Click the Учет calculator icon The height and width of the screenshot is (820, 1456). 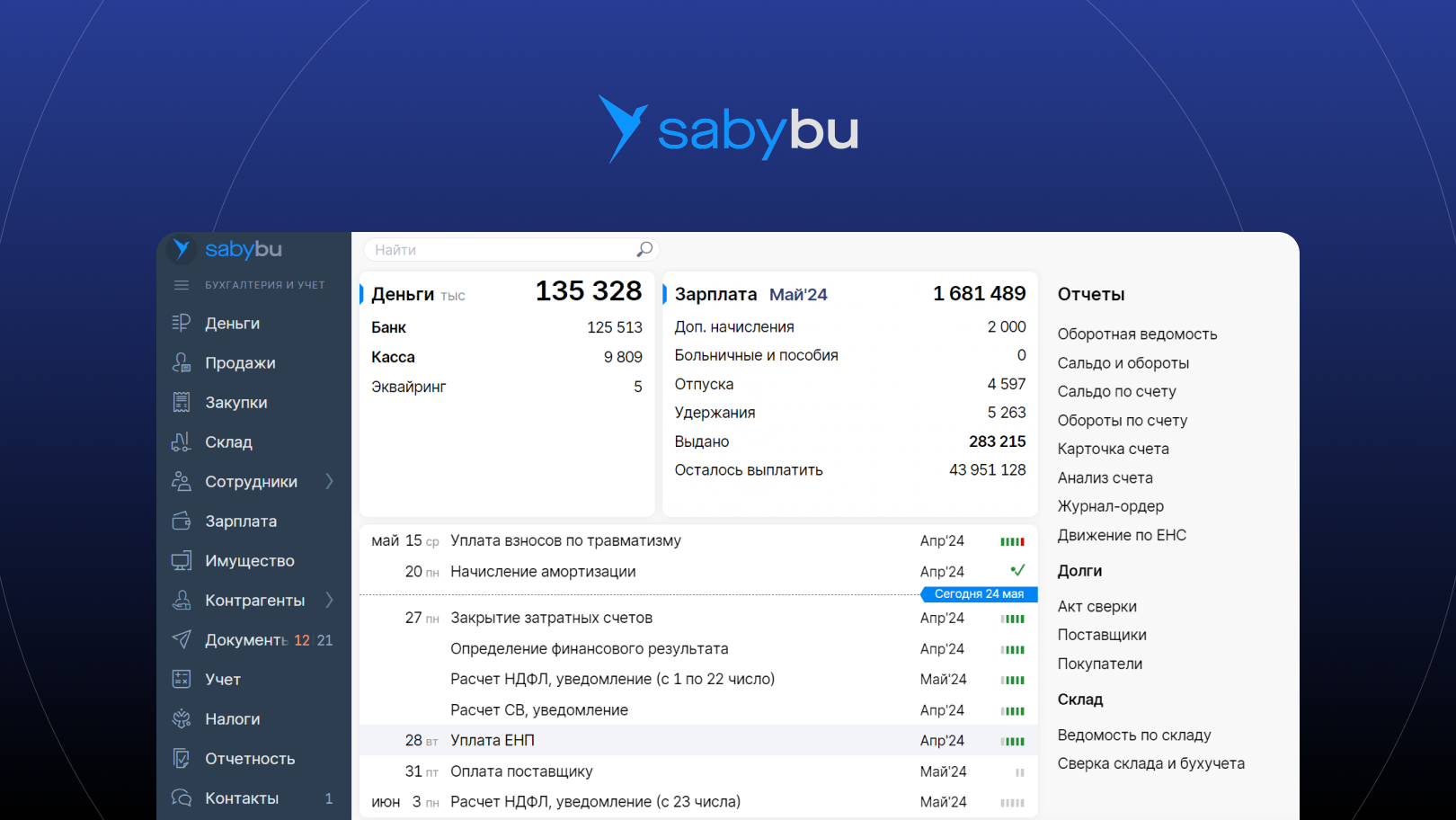pos(182,679)
